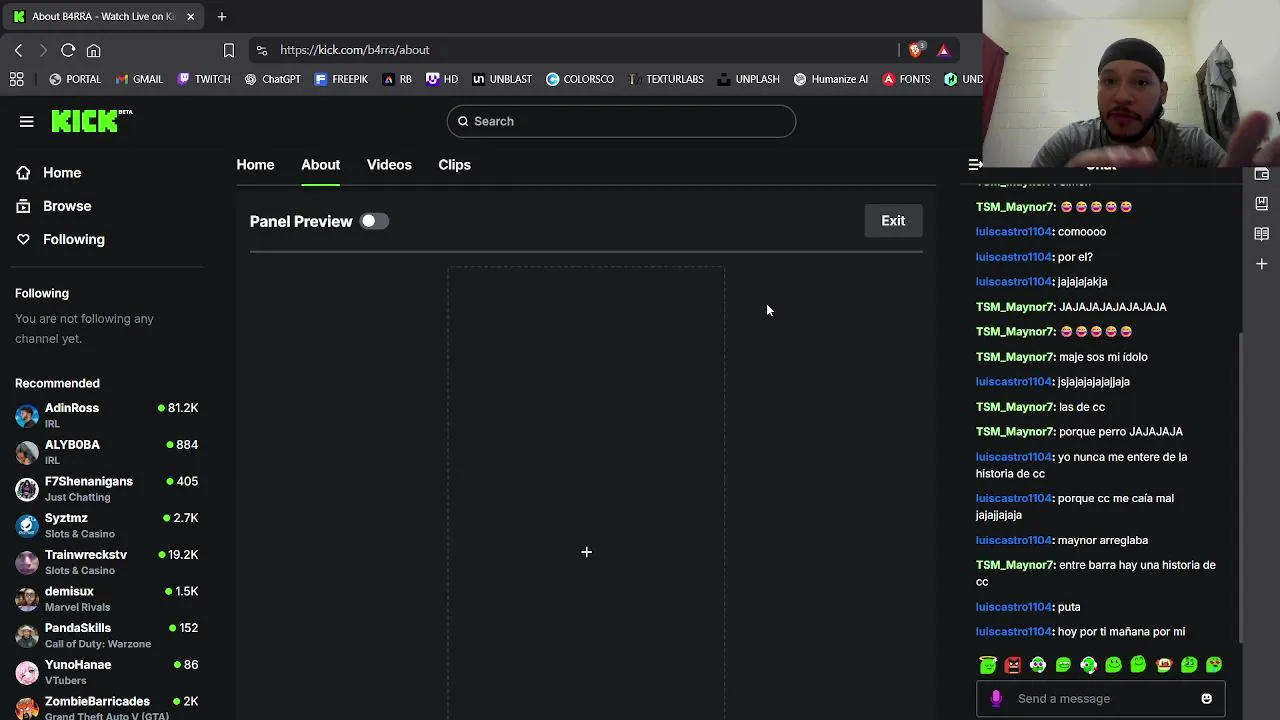Click luiscastro1104 on 'maynor arreglaba' message
The height and width of the screenshot is (720, 1280).
coord(1014,540)
